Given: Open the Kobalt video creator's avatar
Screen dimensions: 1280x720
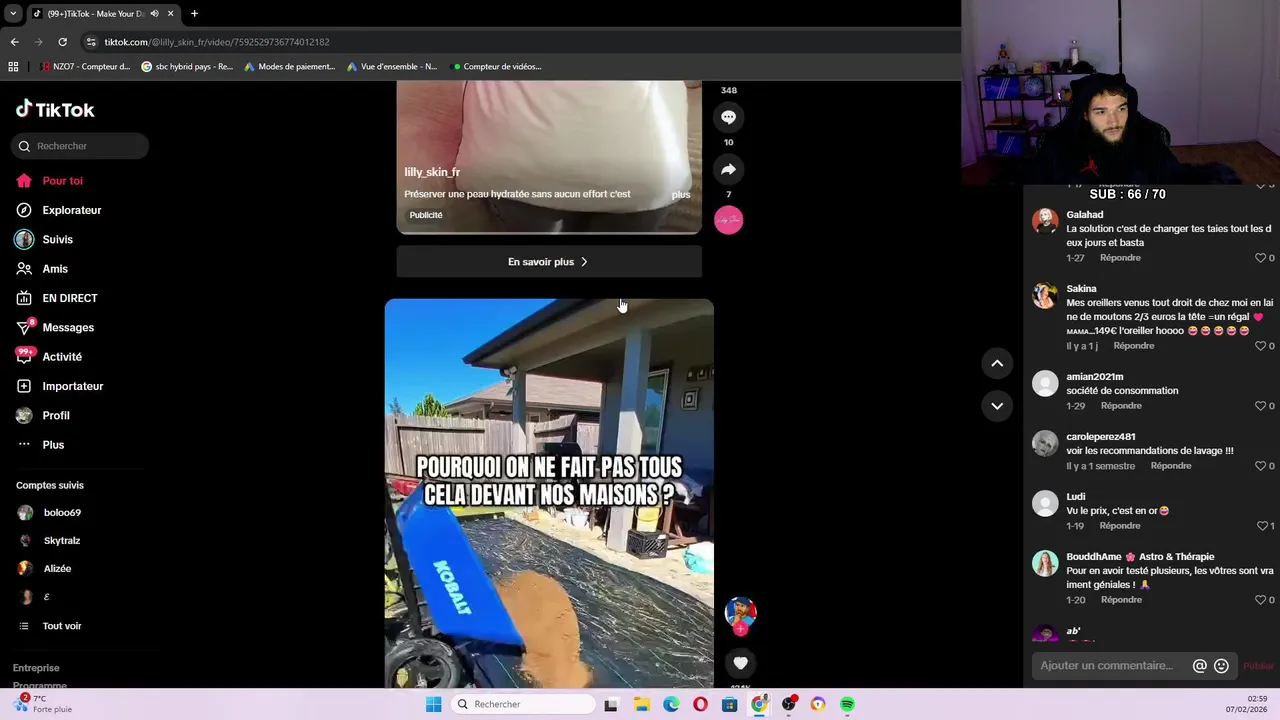Looking at the screenshot, I should pyautogui.click(x=740, y=612).
